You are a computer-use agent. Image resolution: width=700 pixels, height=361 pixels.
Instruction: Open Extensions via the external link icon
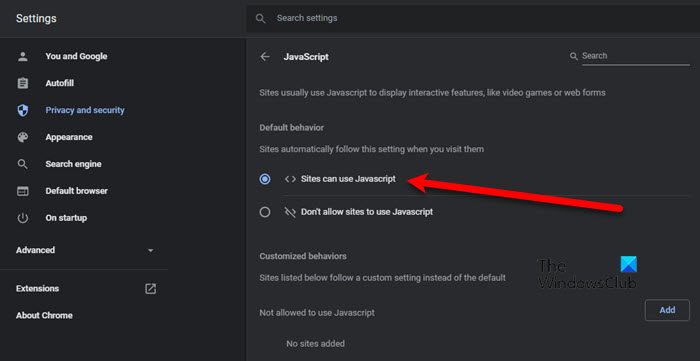[x=150, y=289]
